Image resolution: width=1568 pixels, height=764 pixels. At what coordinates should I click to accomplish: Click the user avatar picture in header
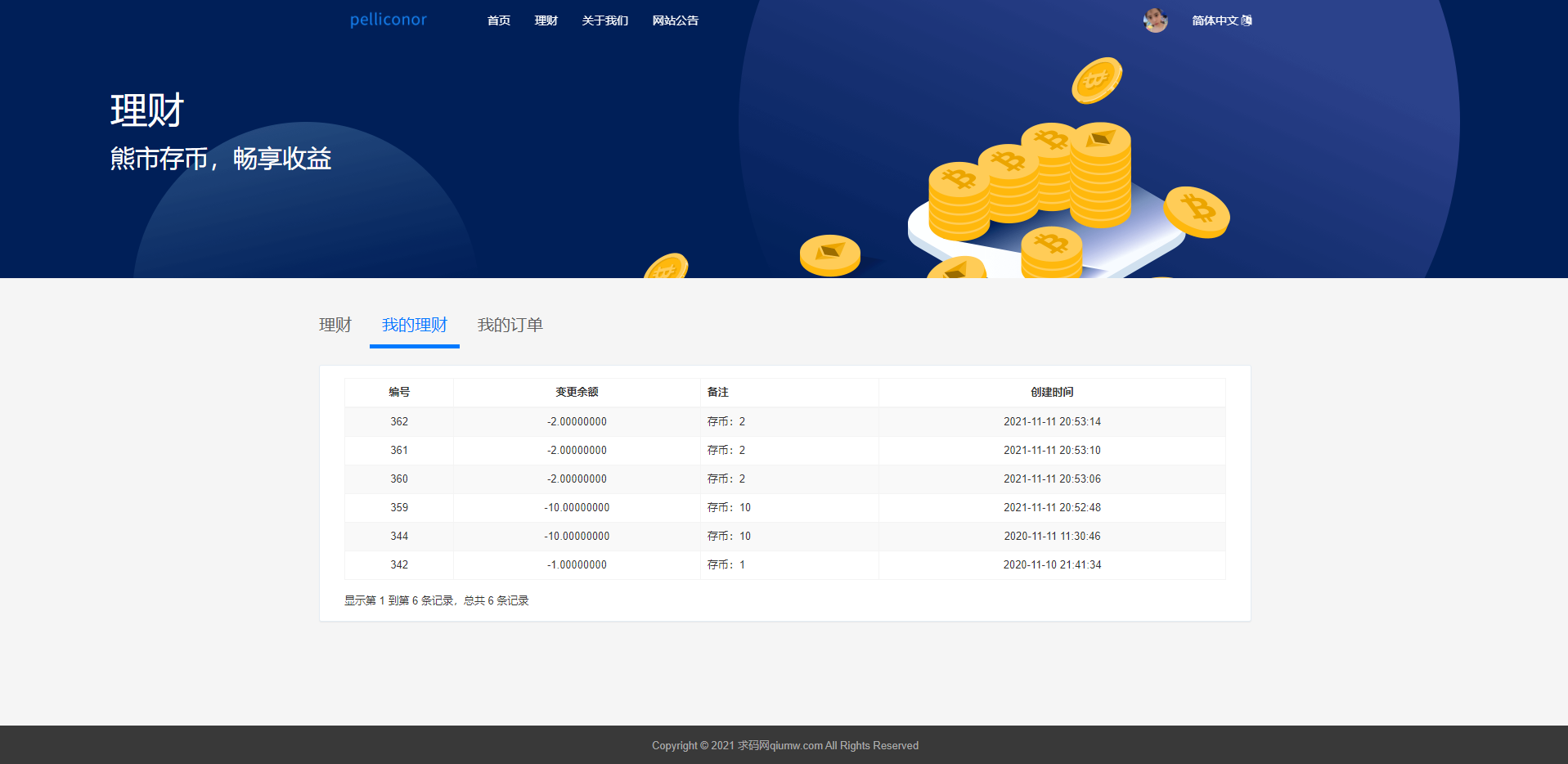point(1155,20)
